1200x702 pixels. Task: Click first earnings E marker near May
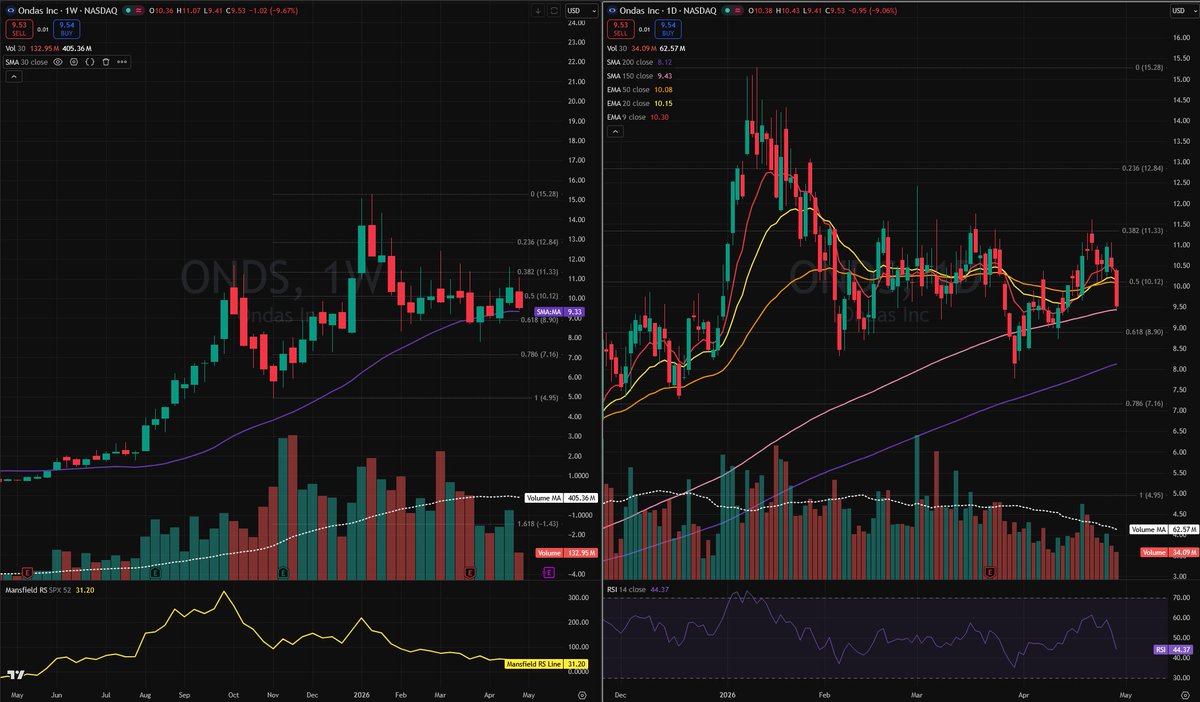tap(27, 572)
